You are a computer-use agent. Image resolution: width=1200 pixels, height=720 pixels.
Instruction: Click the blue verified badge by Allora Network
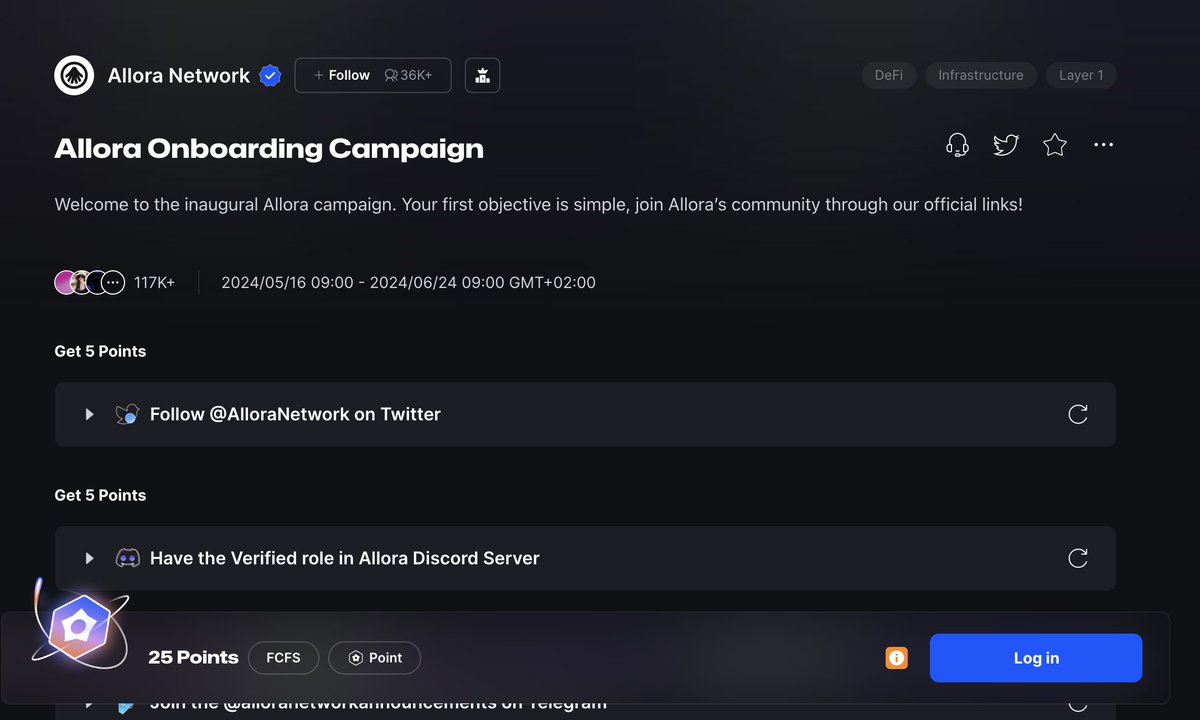click(x=270, y=75)
